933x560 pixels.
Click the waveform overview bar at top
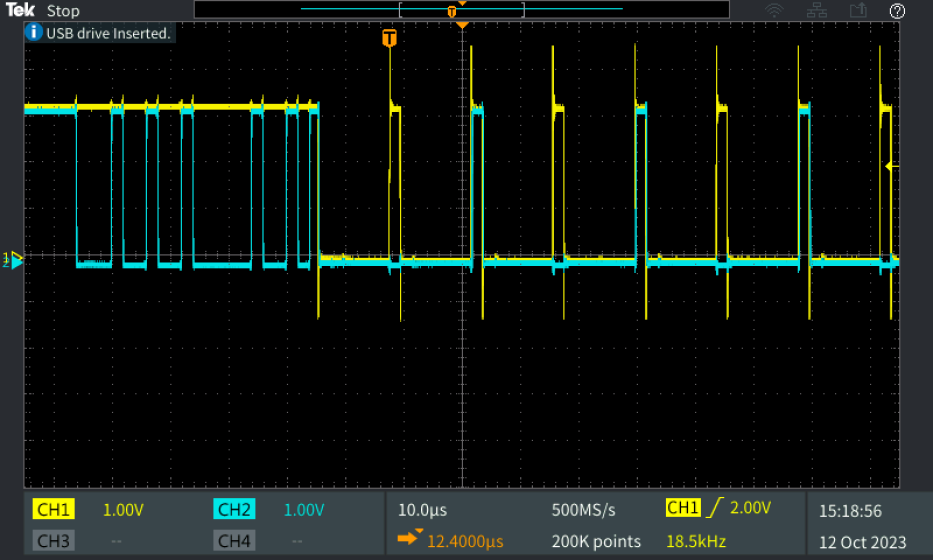pos(461,10)
